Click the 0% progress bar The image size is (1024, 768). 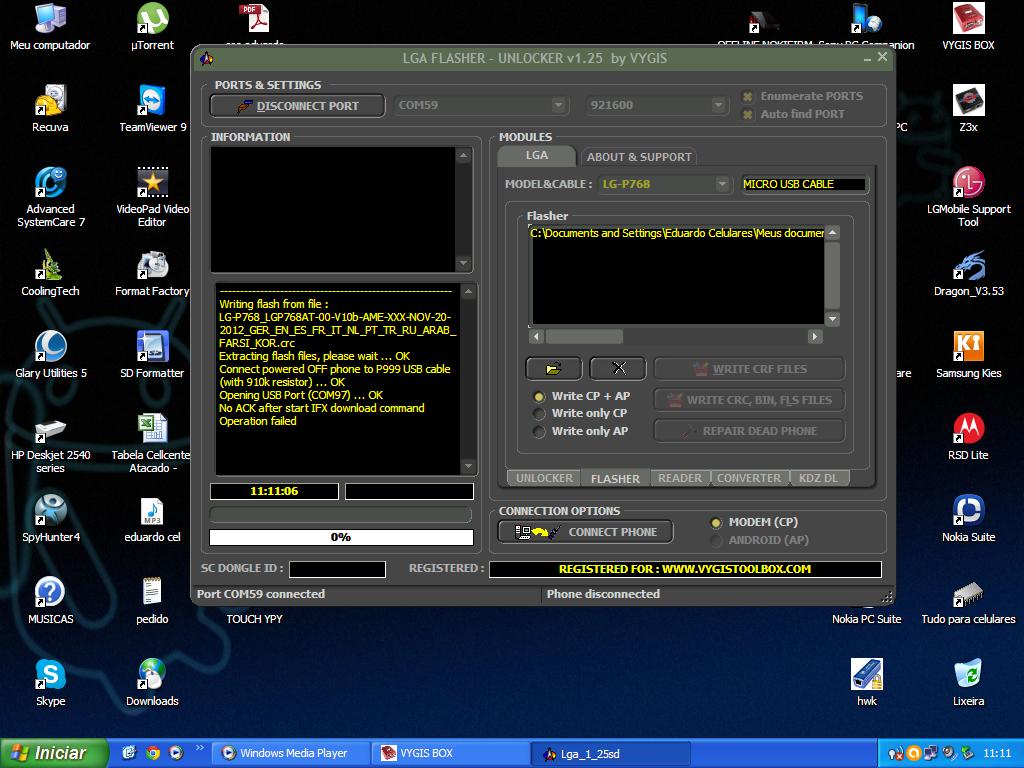click(341, 537)
